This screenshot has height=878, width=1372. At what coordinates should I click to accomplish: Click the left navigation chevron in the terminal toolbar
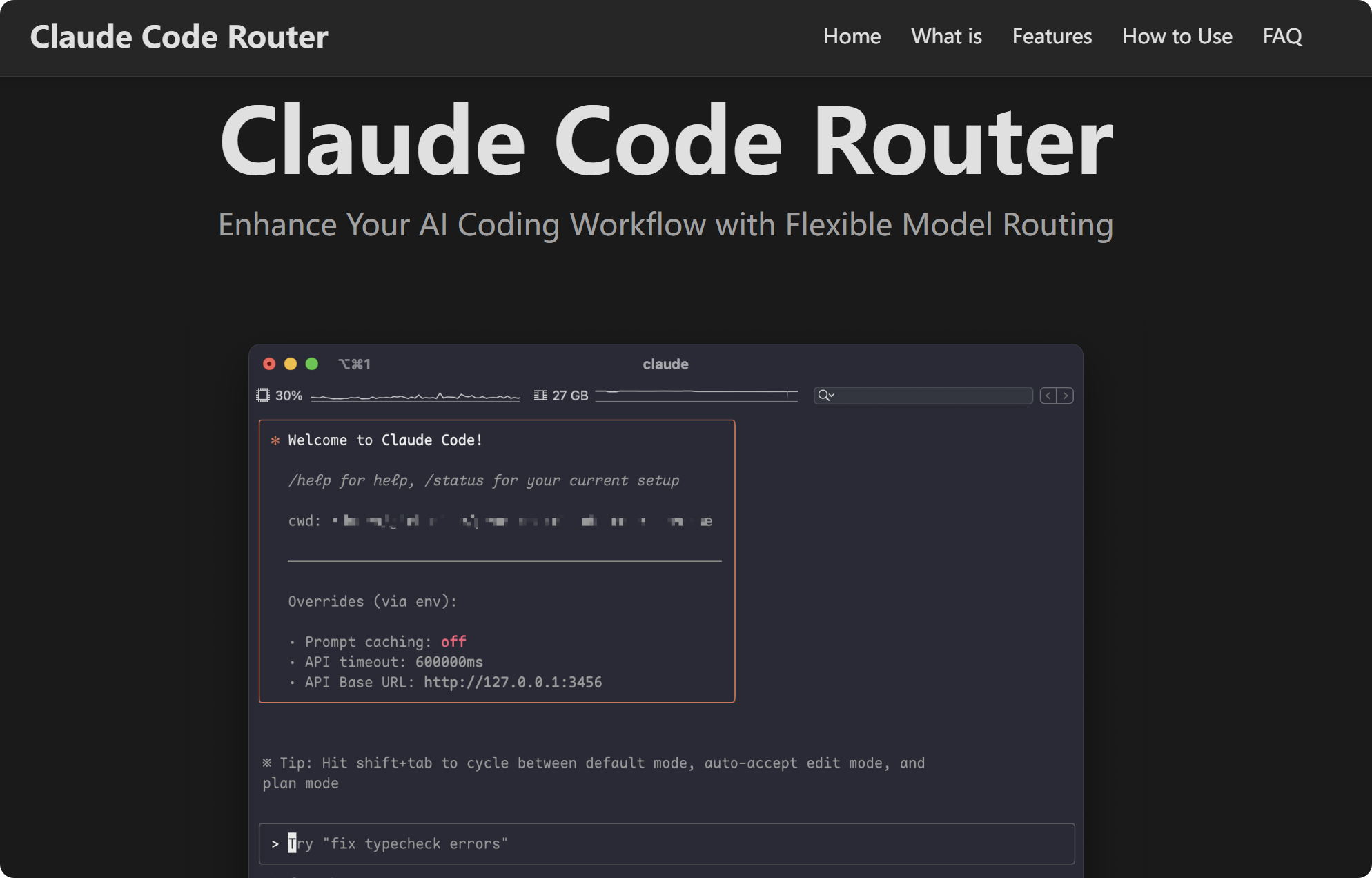click(x=1048, y=396)
